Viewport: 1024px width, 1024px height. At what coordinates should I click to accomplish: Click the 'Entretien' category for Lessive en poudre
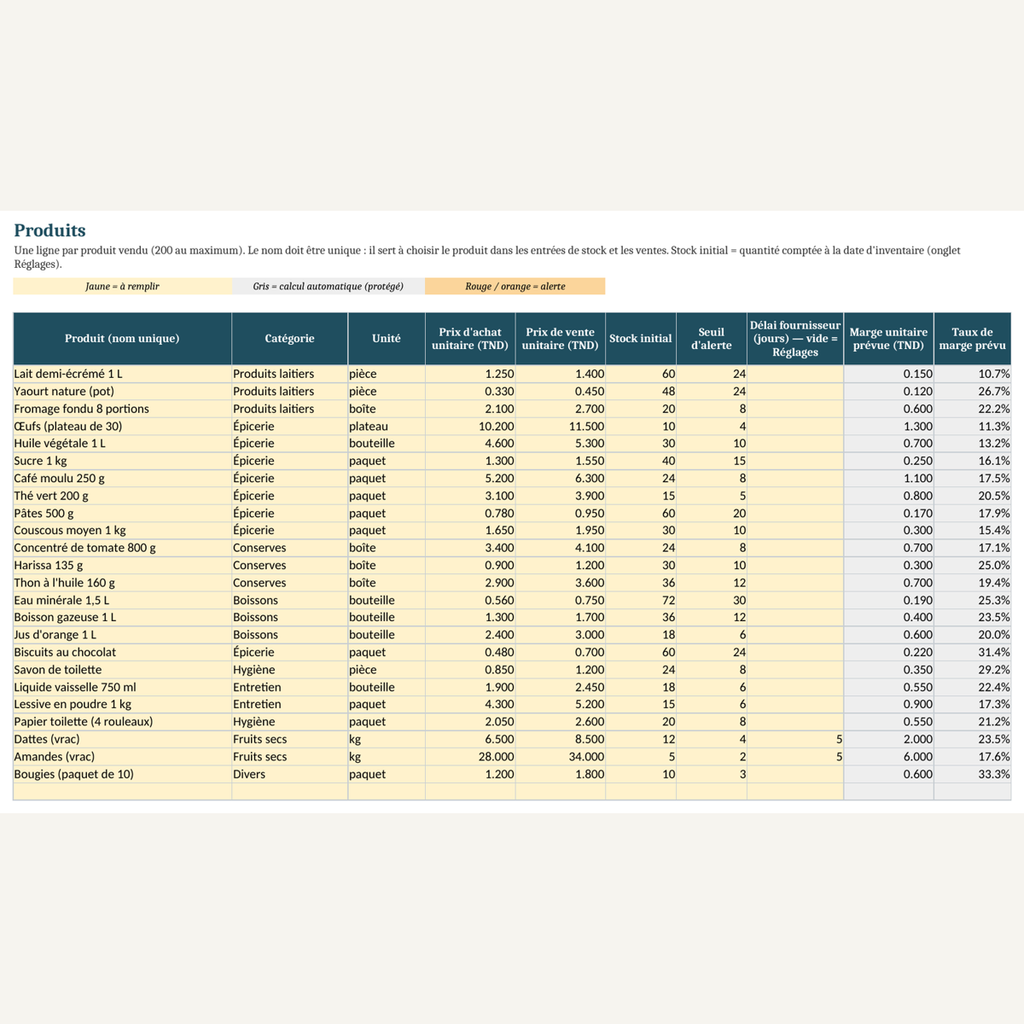(x=289, y=704)
